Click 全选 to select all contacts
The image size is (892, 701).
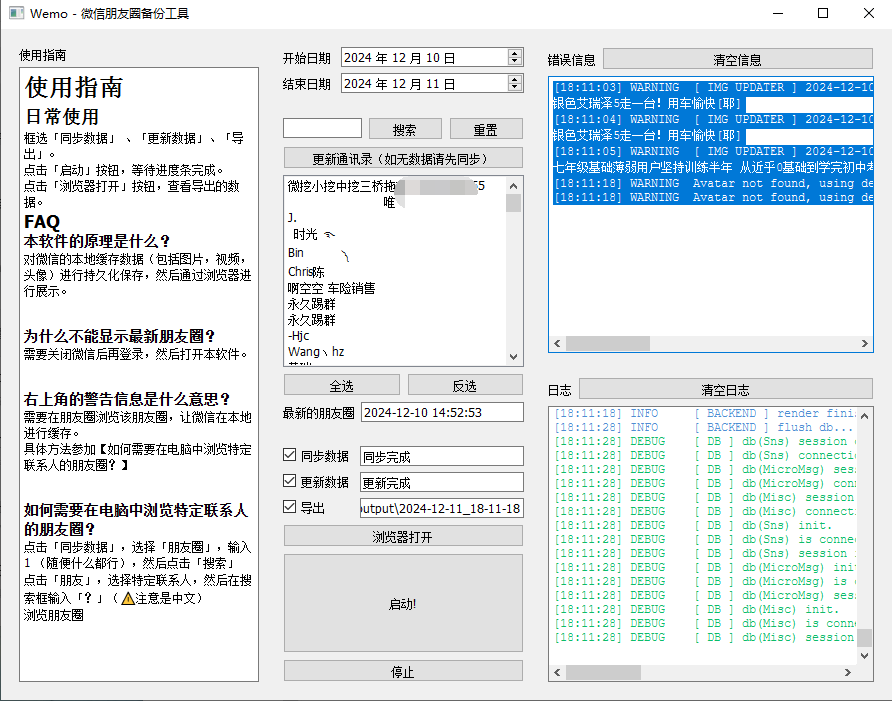(342, 385)
